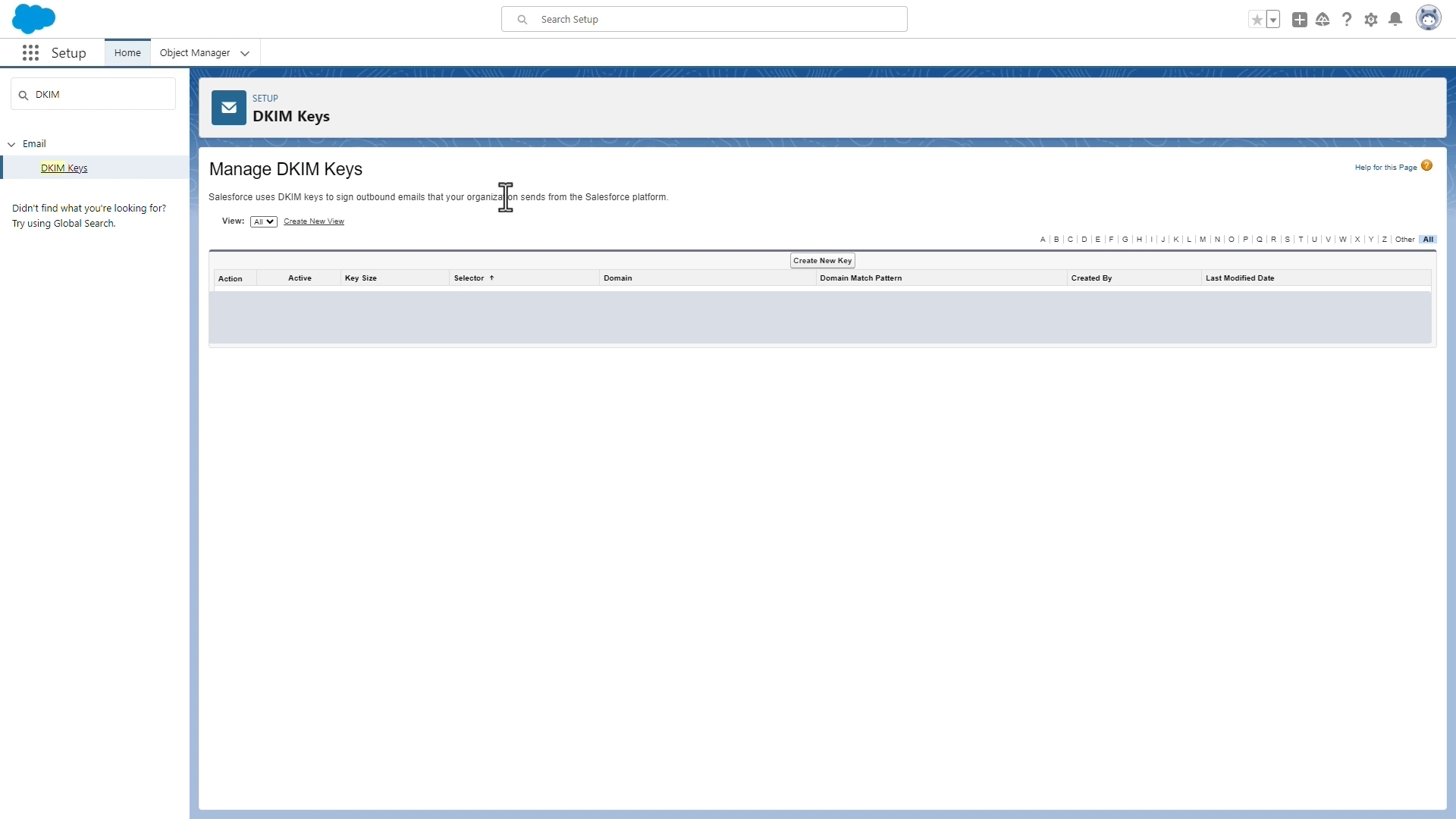The width and height of the screenshot is (1456, 819).
Task: Click the Setup app name label
Action: [69, 53]
